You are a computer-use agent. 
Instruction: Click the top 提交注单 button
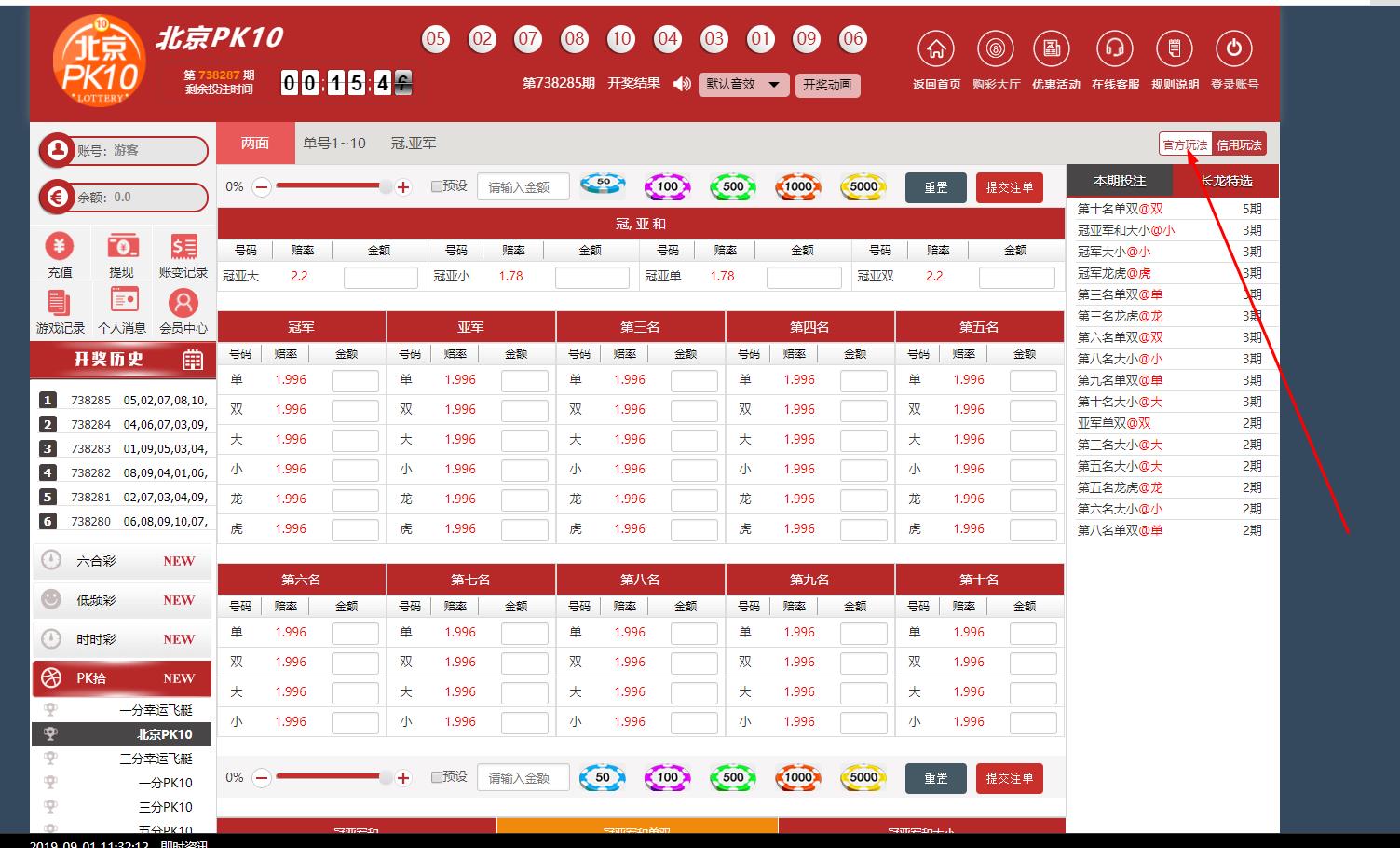[x=1009, y=187]
